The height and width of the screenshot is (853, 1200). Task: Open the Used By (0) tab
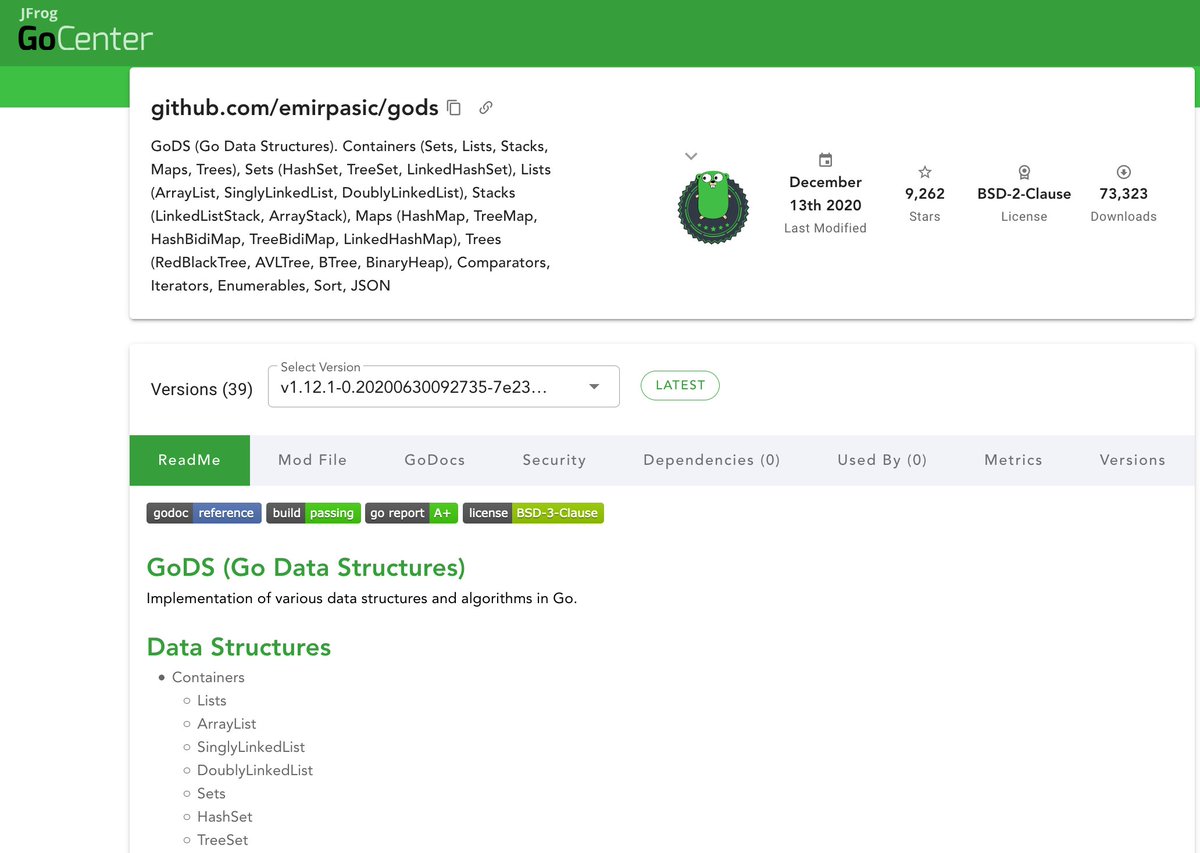click(x=882, y=460)
